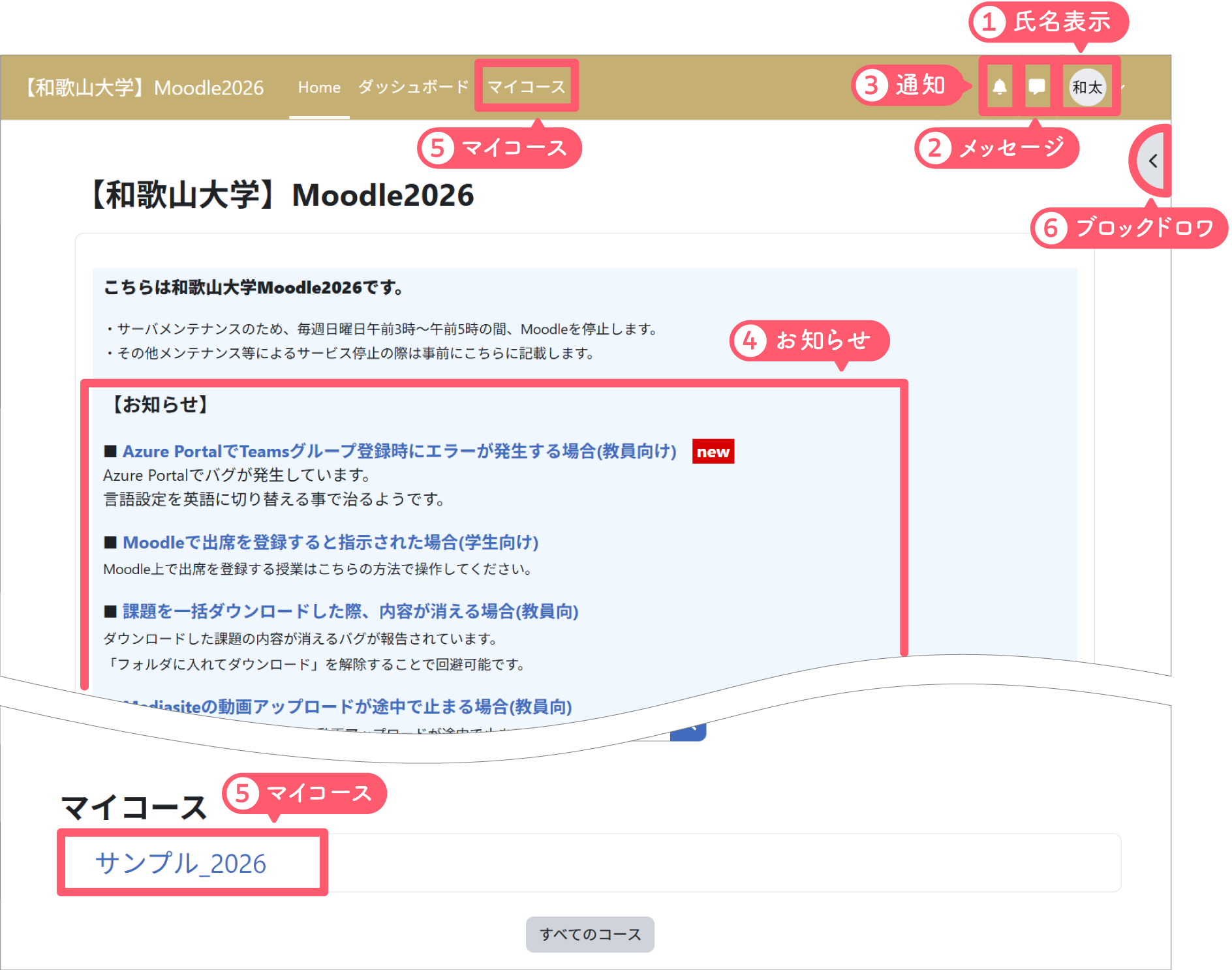Open the user menu chevron beside avatar
This screenshot has height=970, width=1232.
(1123, 87)
